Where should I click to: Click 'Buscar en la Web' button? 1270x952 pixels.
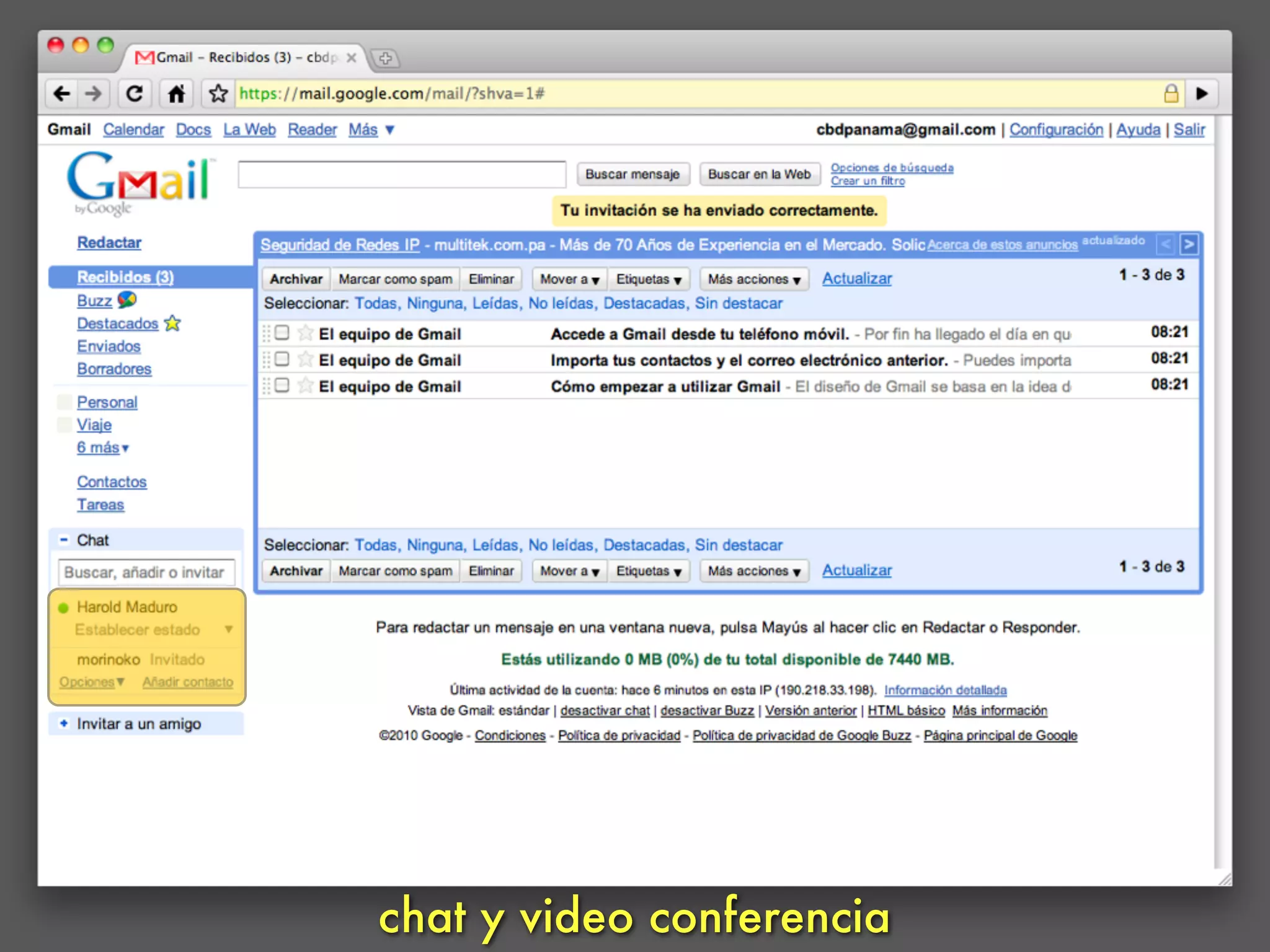(x=759, y=174)
